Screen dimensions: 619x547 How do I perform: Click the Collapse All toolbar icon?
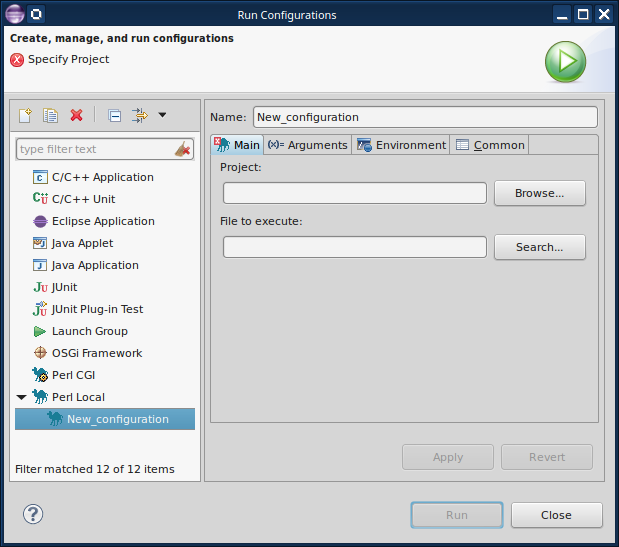click(x=114, y=116)
